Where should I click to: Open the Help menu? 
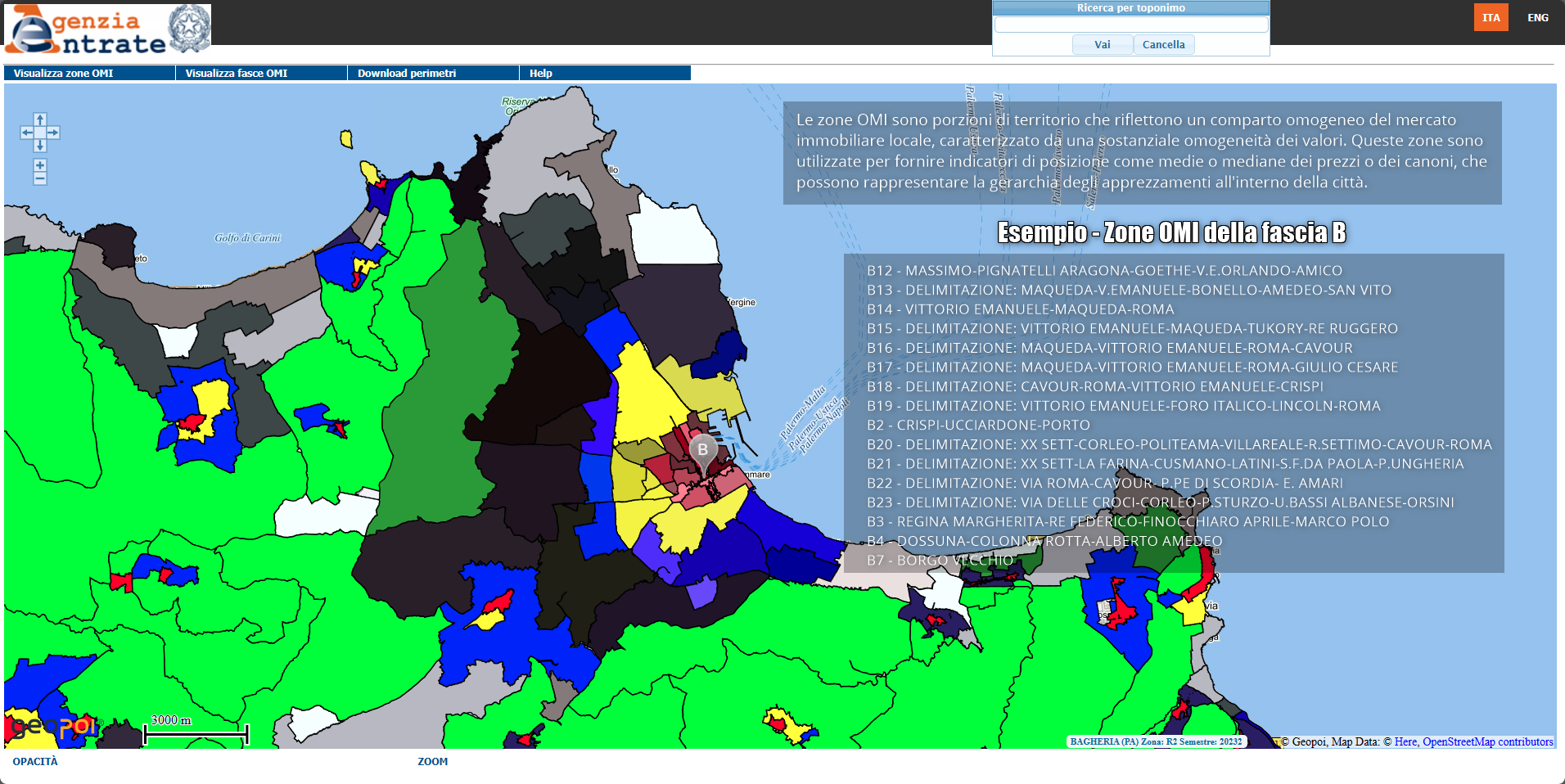[x=605, y=73]
